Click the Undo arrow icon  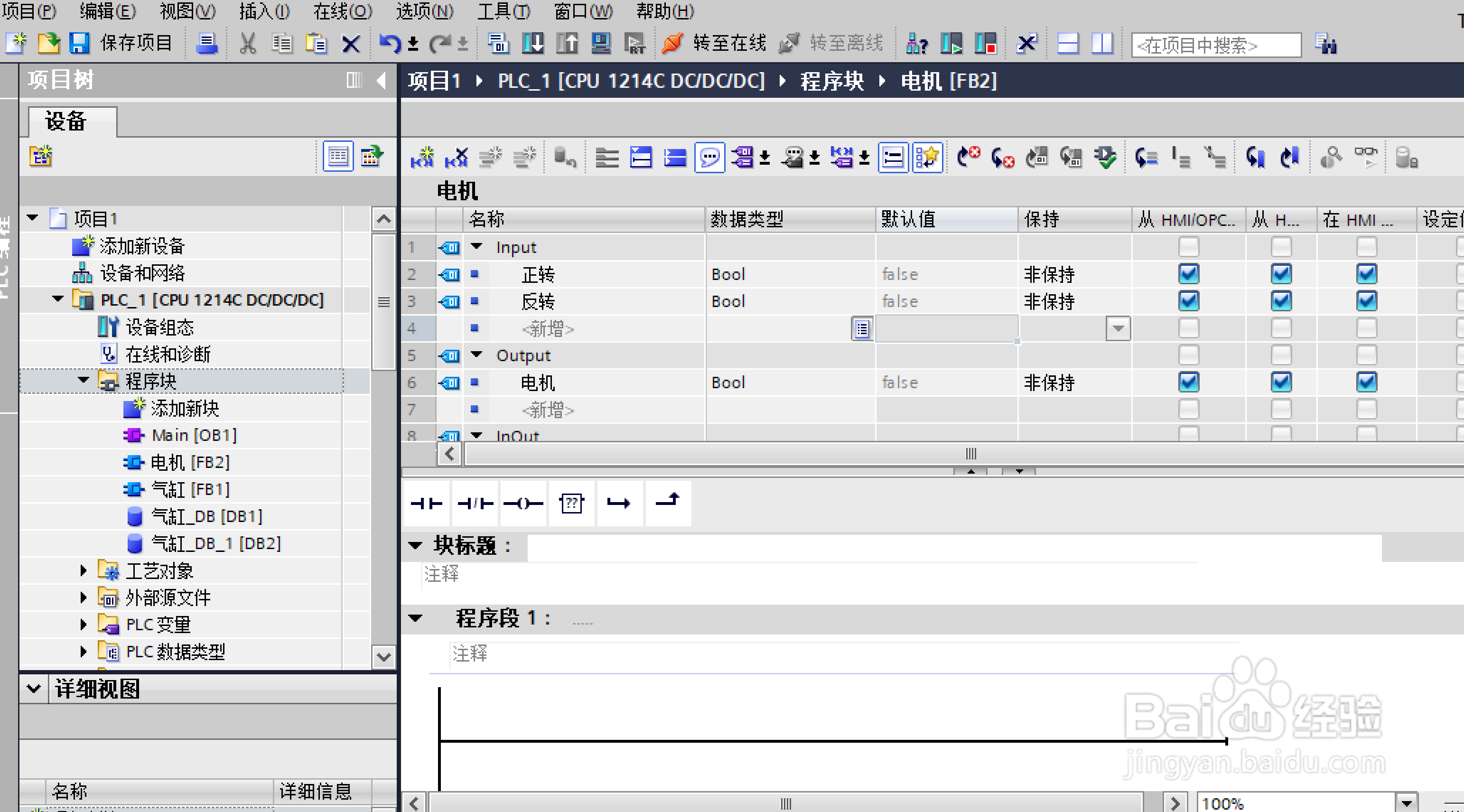[389, 44]
